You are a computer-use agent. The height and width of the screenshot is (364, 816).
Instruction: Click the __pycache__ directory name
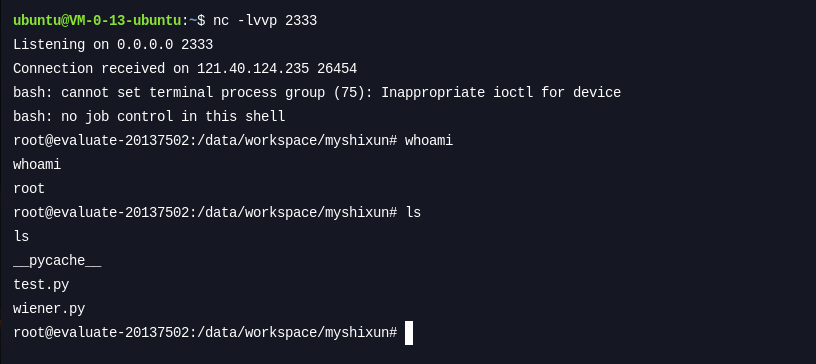57,261
